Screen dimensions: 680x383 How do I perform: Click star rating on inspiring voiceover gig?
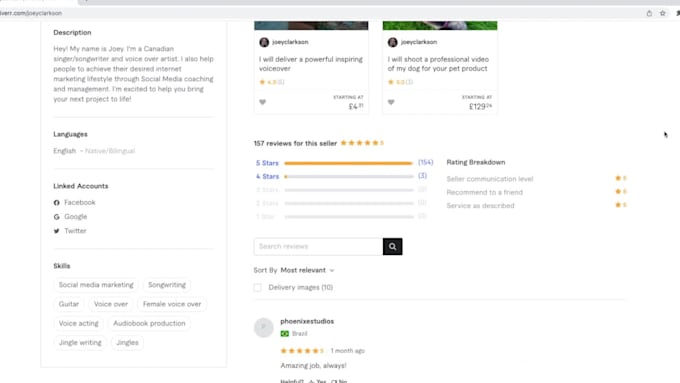[272, 82]
